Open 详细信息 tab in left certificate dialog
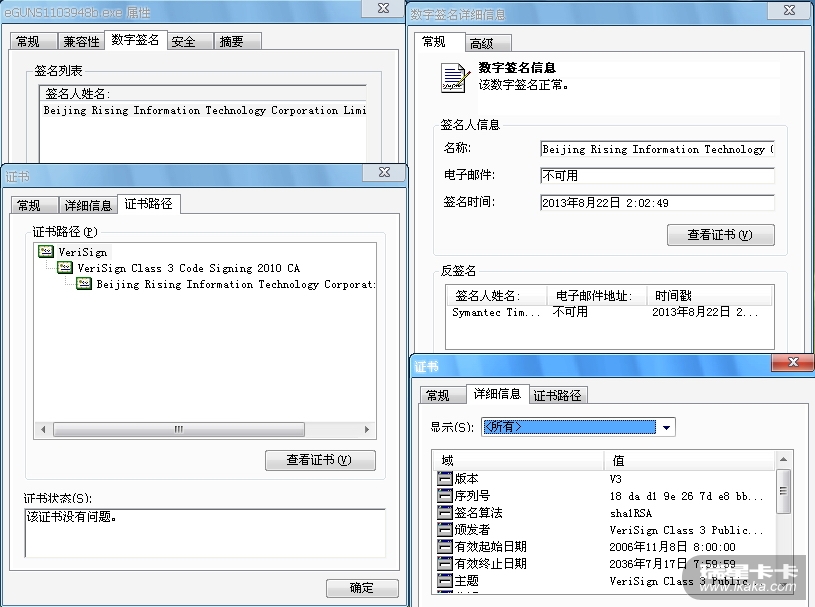The height and width of the screenshot is (607, 815). tap(88, 205)
